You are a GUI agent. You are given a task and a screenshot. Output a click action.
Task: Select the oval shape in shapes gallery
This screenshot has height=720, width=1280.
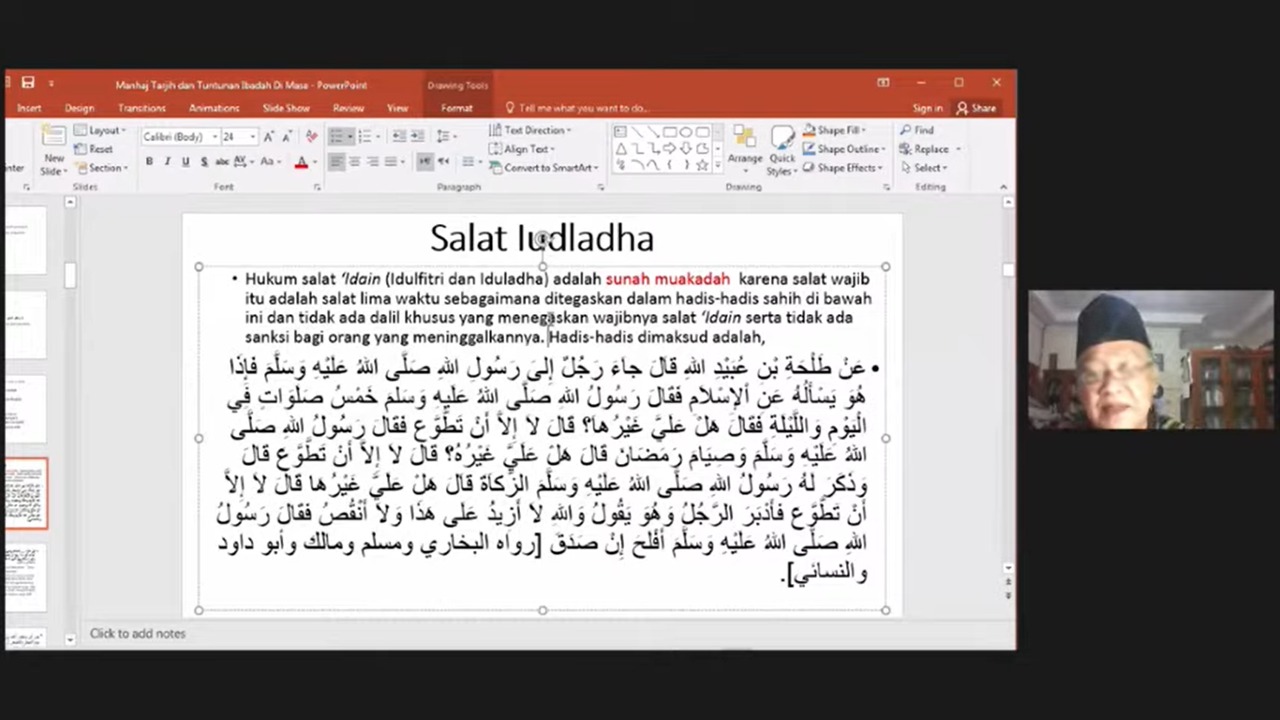click(x=685, y=132)
